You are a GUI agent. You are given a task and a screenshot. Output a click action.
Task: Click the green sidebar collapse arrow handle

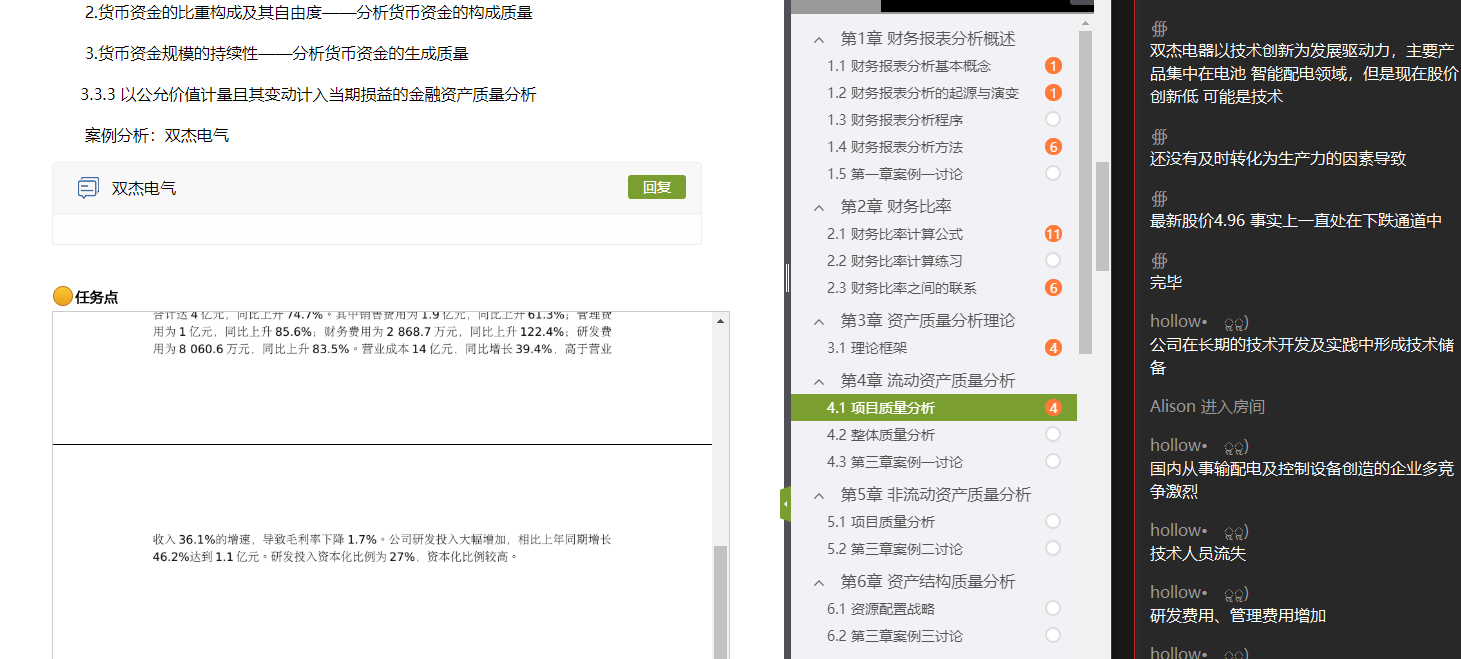click(785, 504)
